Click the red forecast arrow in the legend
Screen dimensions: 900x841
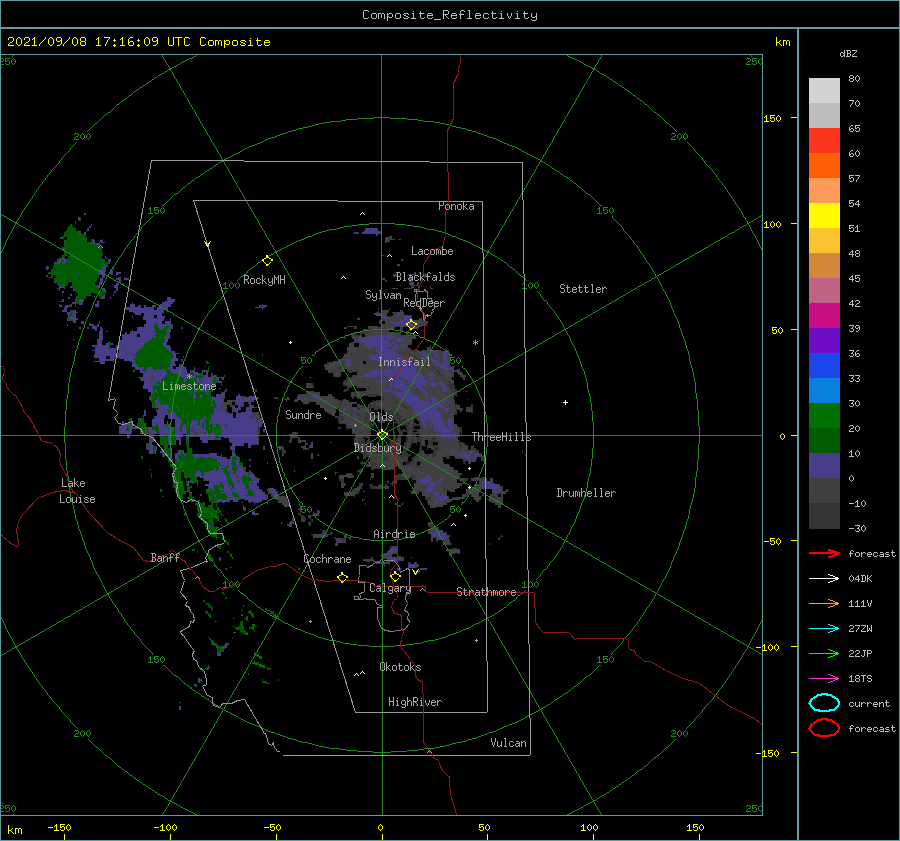(824, 553)
